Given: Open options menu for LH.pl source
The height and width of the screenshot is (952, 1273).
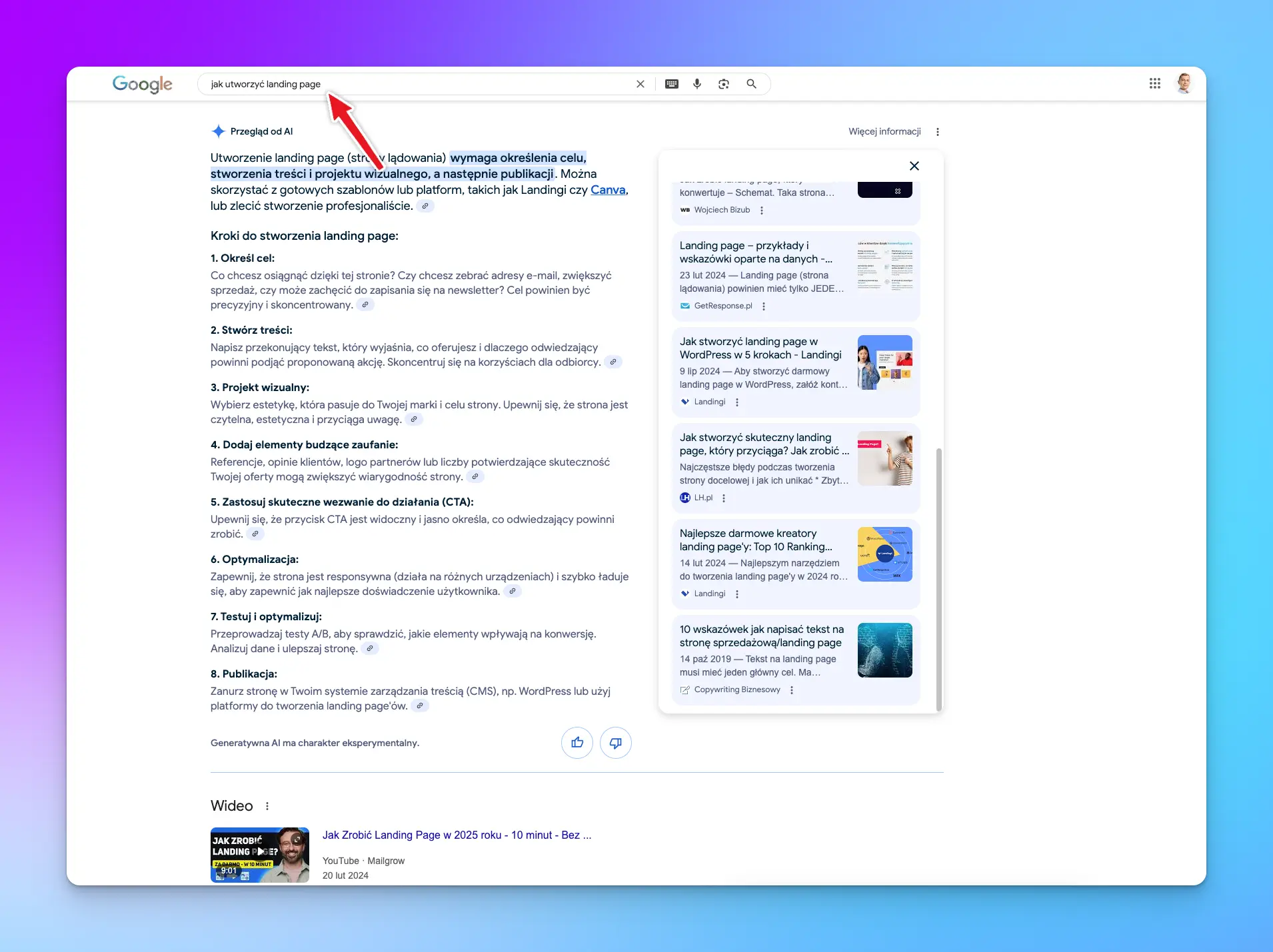Looking at the screenshot, I should point(724,498).
